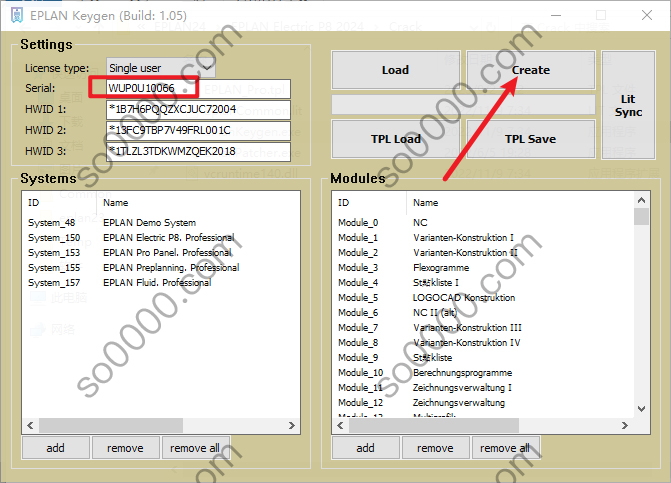Select System_150 EPLAN Electric P8 row
The width and height of the screenshot is (671, 483).
click(x=161, y=237)
